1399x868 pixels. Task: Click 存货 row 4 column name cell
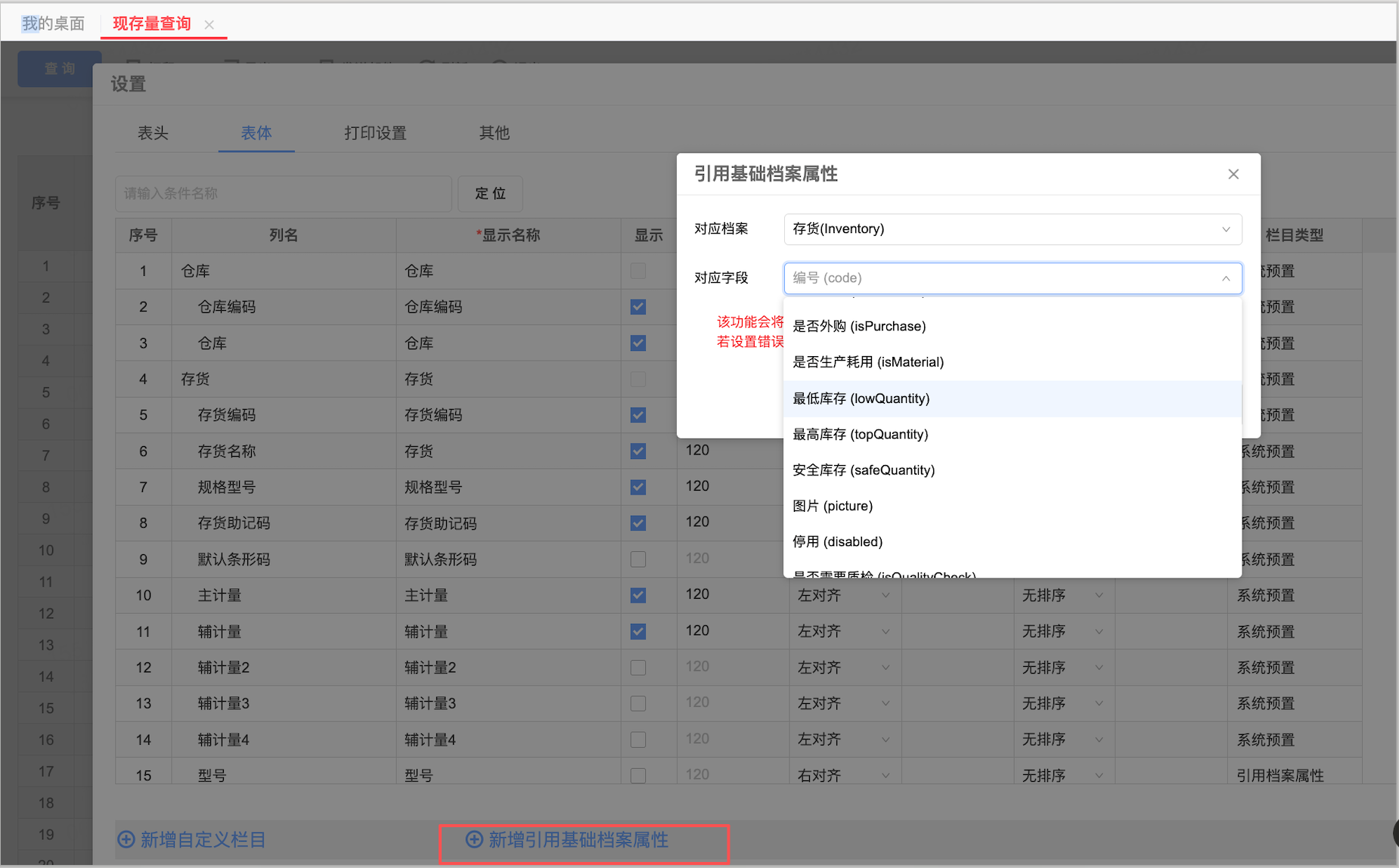pyautogui.click(x=284, y=379)
